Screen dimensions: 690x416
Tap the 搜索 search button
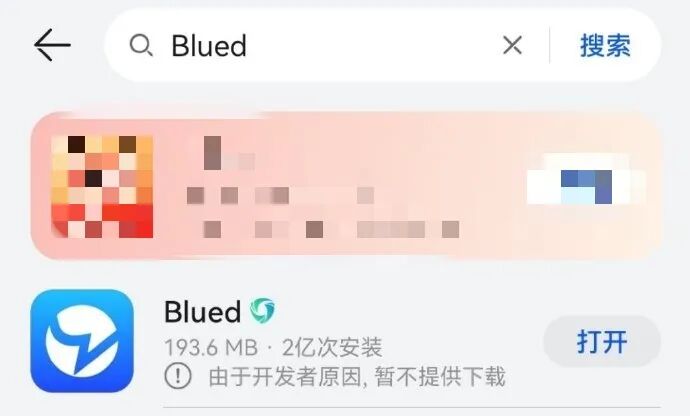click(605, 45)
